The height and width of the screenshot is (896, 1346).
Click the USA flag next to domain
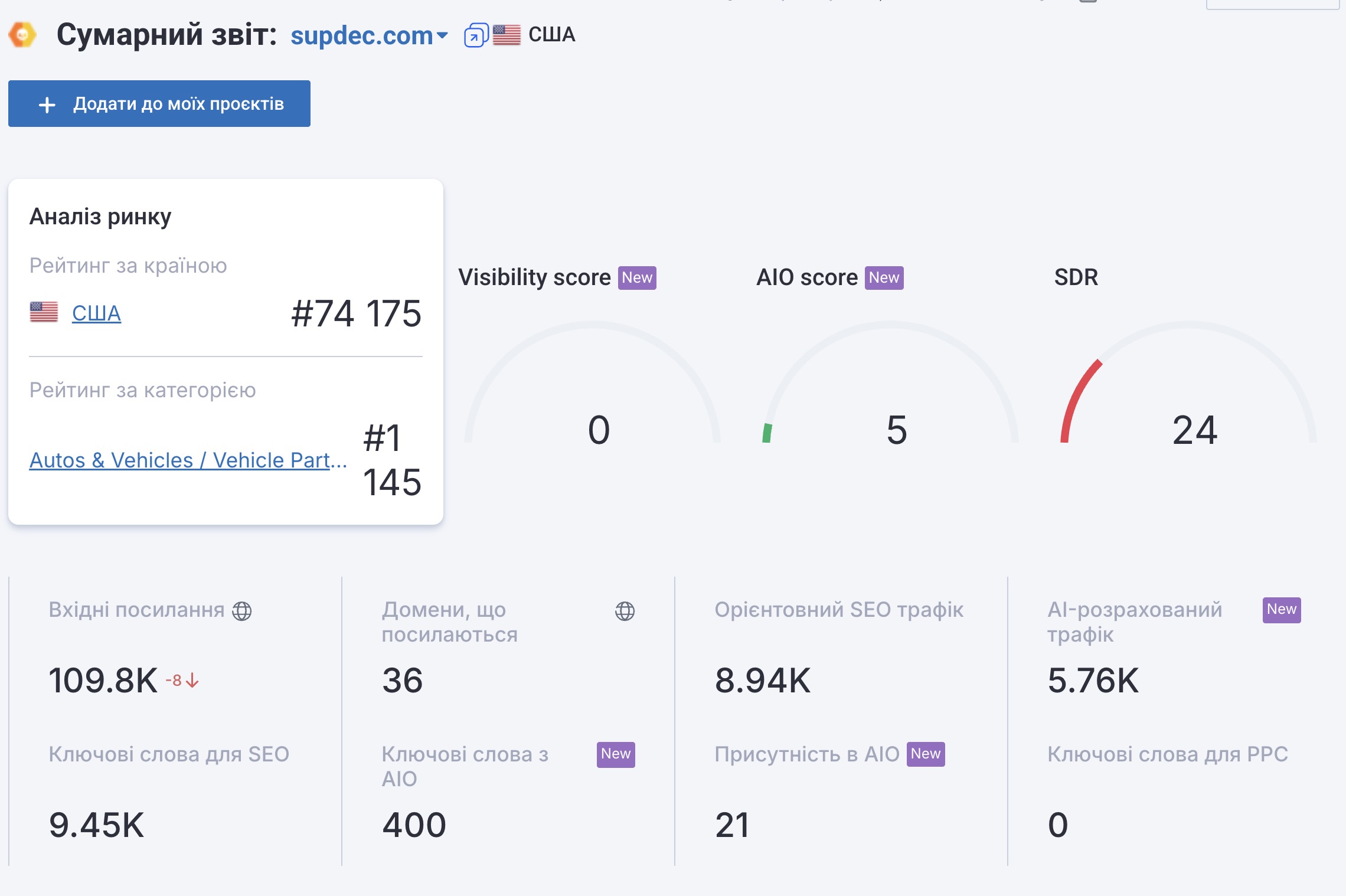(x=507, y=35)
